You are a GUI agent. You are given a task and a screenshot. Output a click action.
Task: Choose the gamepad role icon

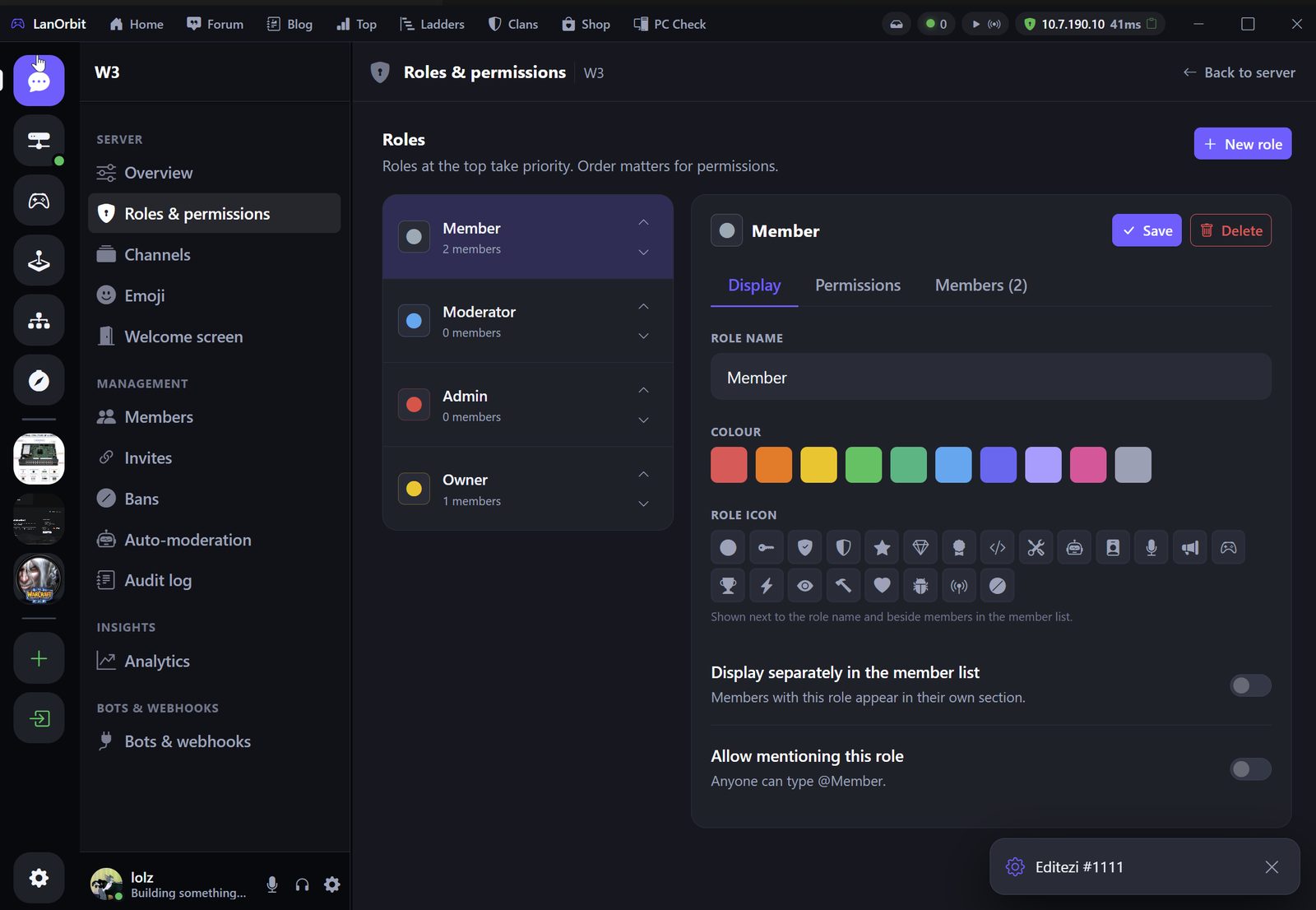point(1228,547)
